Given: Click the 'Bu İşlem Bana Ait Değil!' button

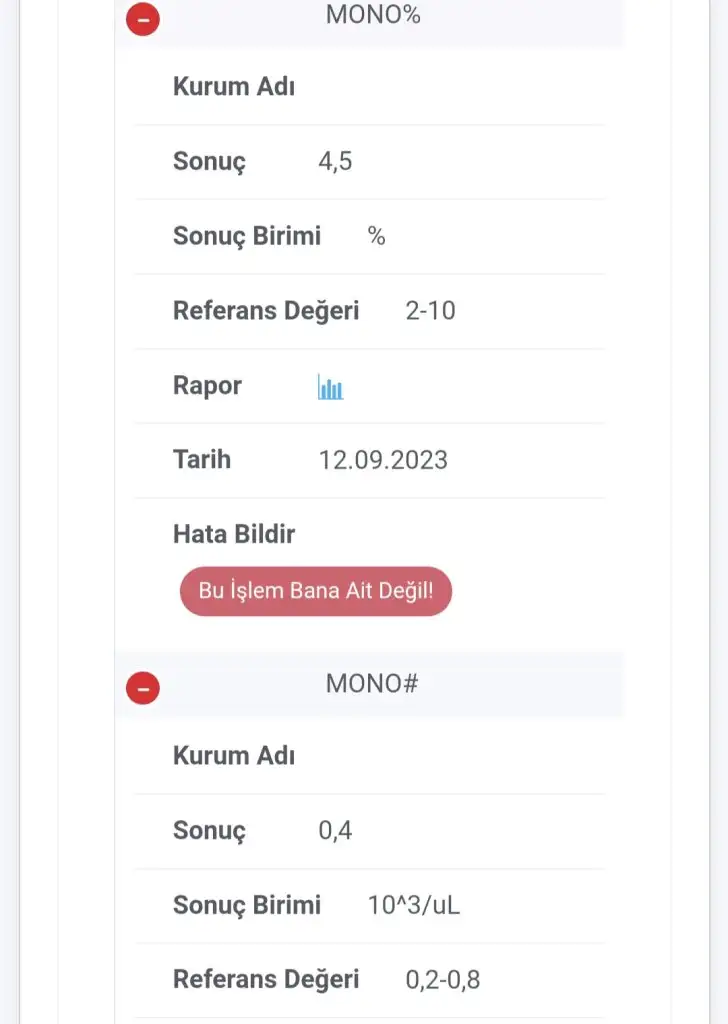Looking at the screenshot, I should [x=316, y=591].
